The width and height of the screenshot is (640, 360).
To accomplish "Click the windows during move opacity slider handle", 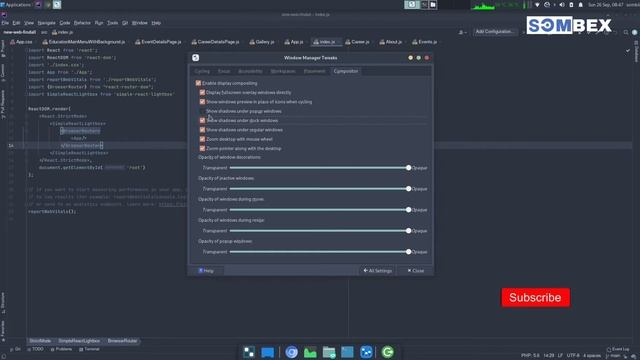I will (409, 210).
